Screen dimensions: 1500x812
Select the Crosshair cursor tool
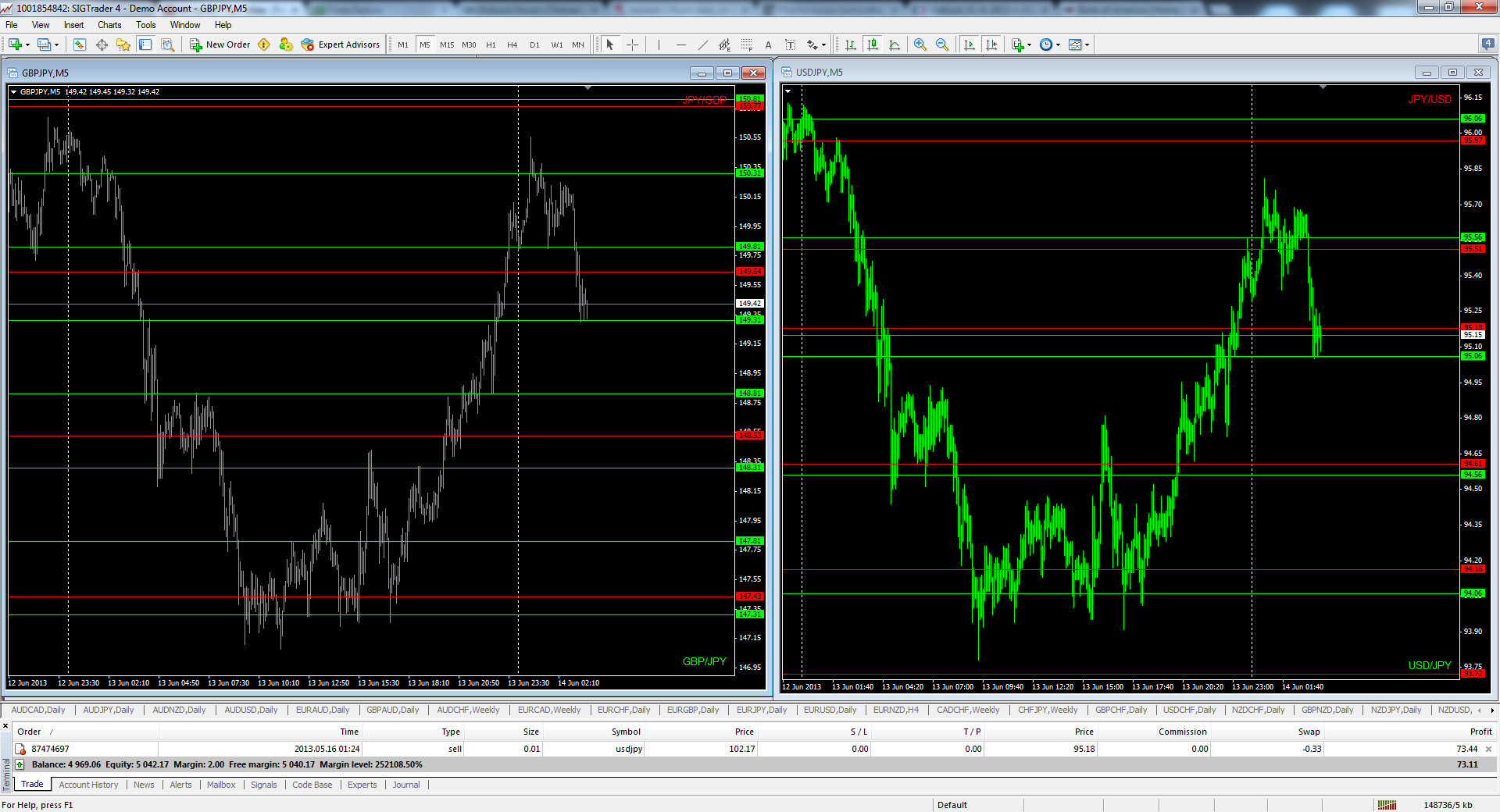tap(632, 45)
